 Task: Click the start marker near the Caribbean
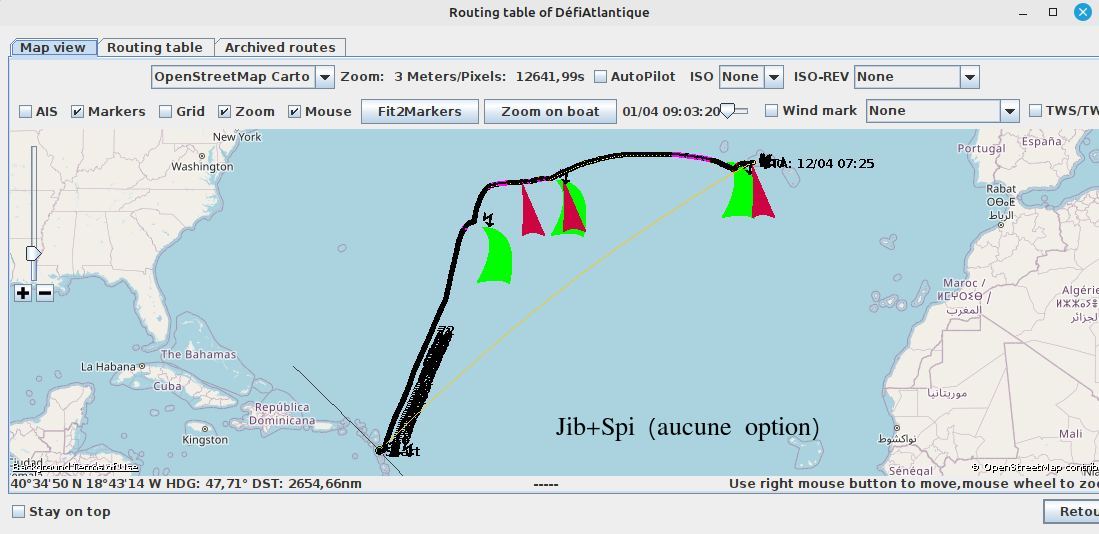coord(381,451)
